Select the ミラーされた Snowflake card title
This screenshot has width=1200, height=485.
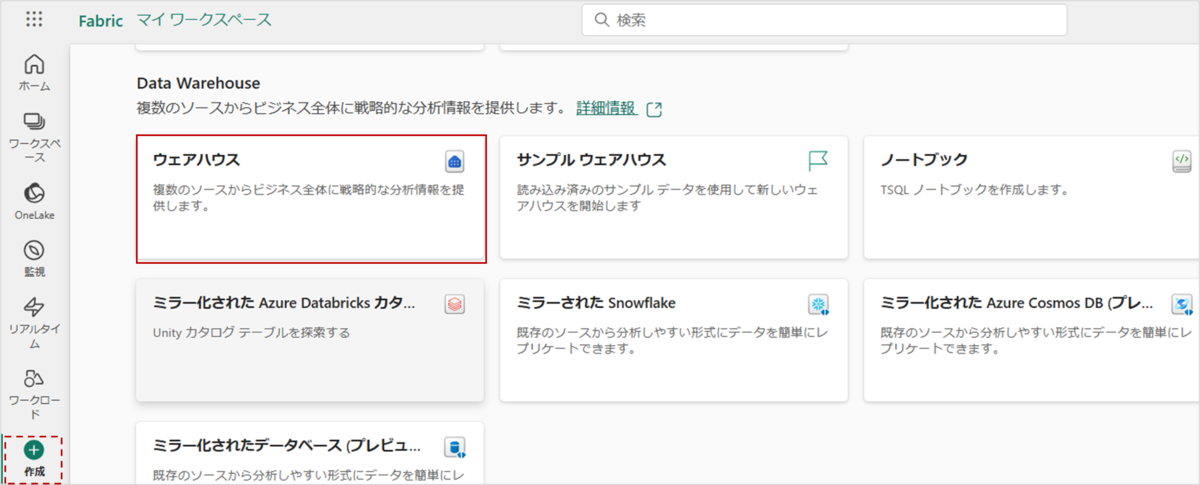click(597, 303)
